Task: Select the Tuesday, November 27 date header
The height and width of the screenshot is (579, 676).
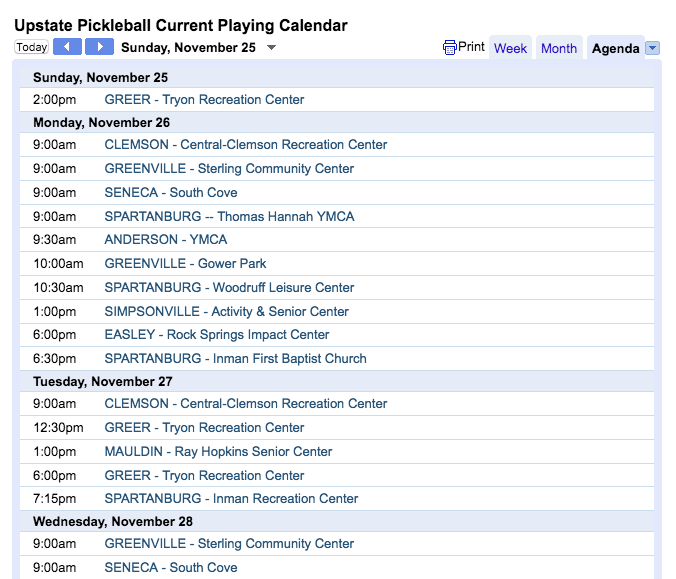Action: coord(103,382)
